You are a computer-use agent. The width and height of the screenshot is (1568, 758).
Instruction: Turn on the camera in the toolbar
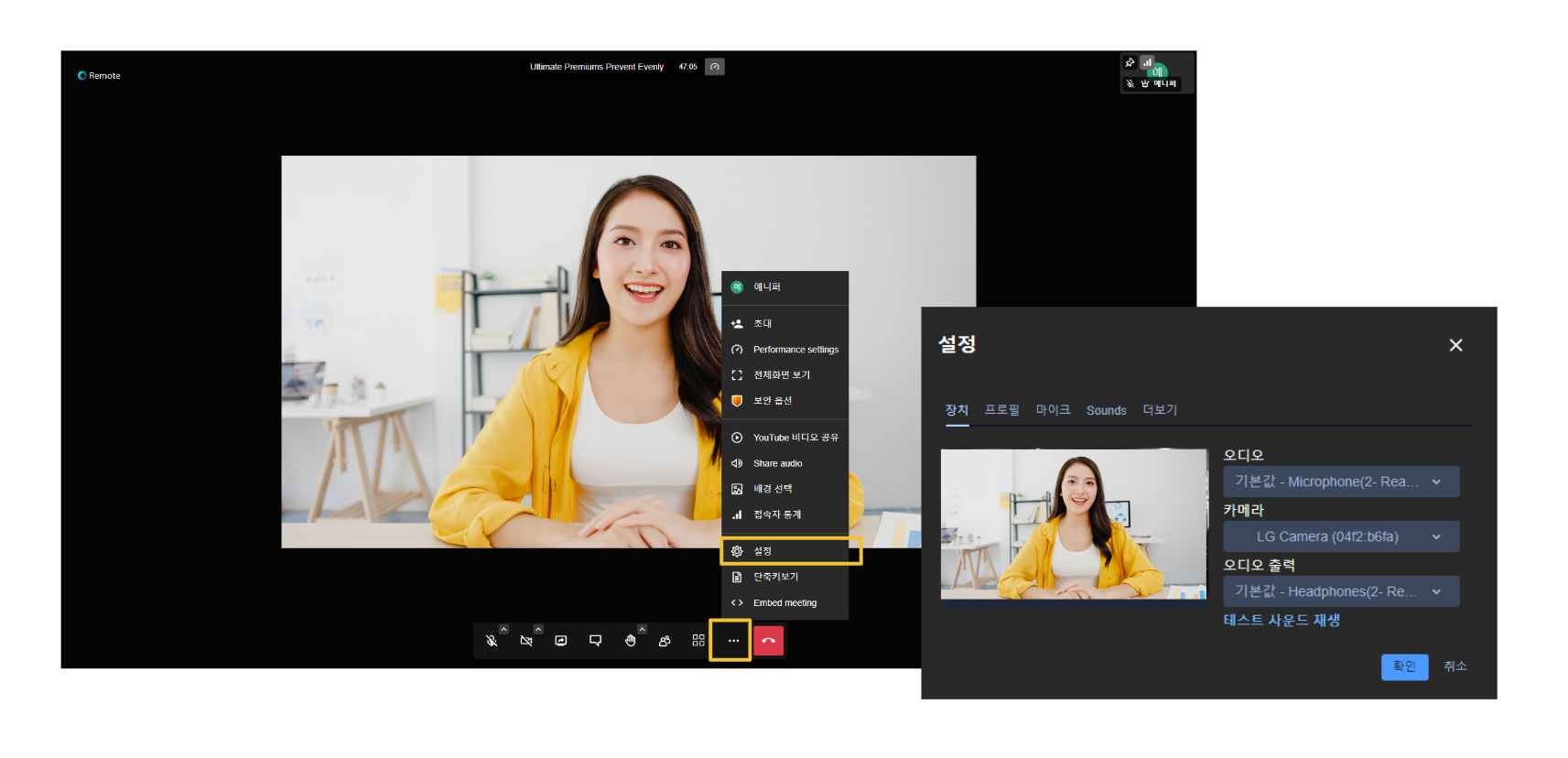(x=526, y=641)
